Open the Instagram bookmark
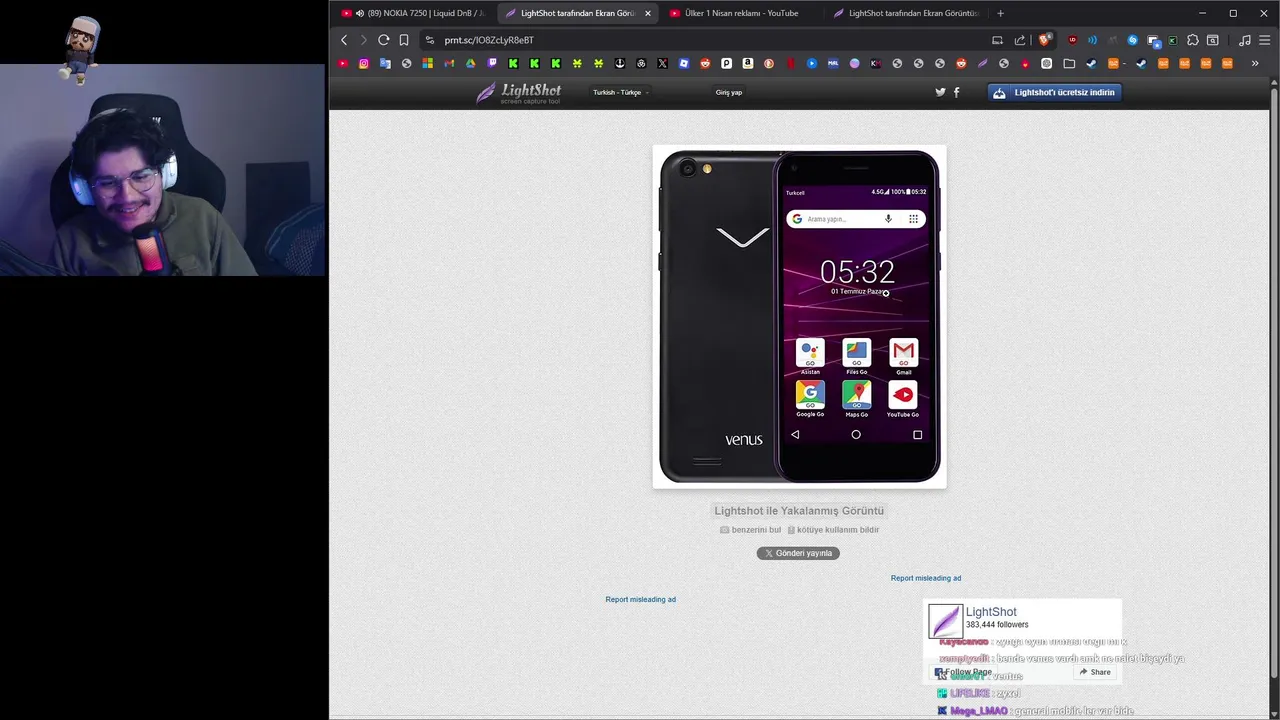Screen dimensions: 1280x720 tap(364, 63)
